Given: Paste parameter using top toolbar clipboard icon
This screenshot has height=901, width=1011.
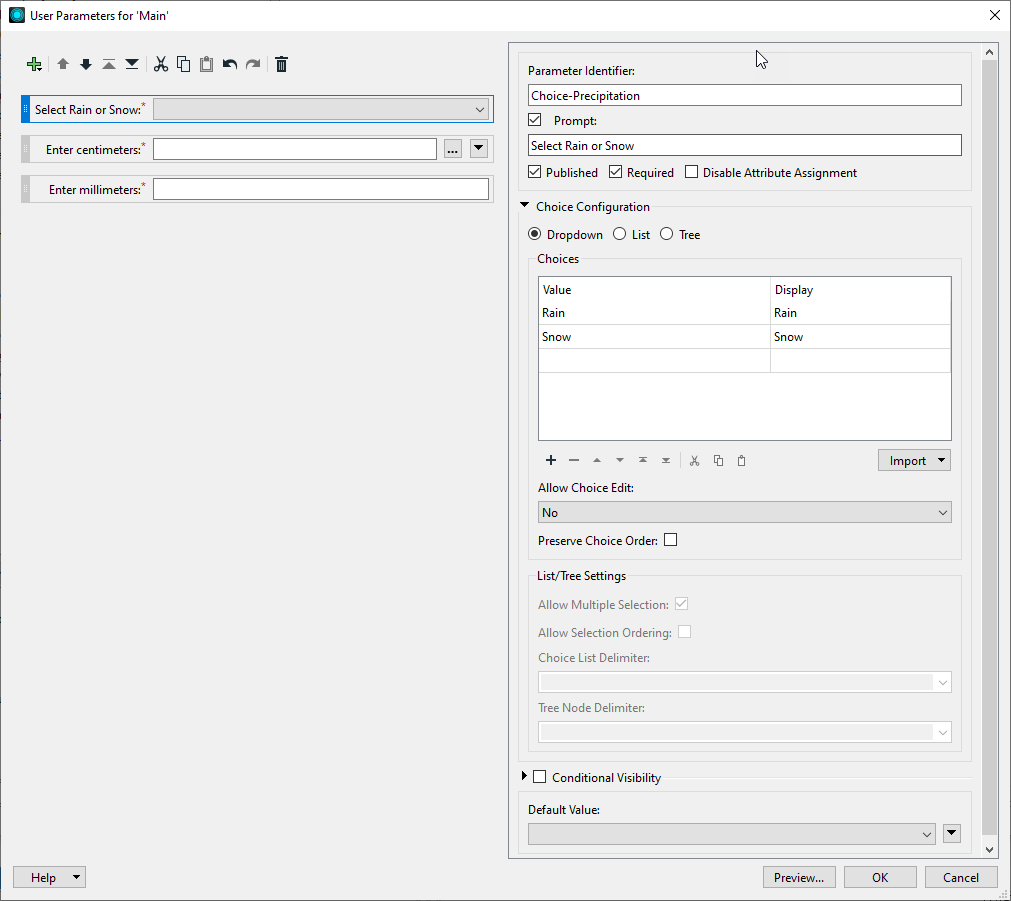Looking at the screenshot, I should coord(206,64).
